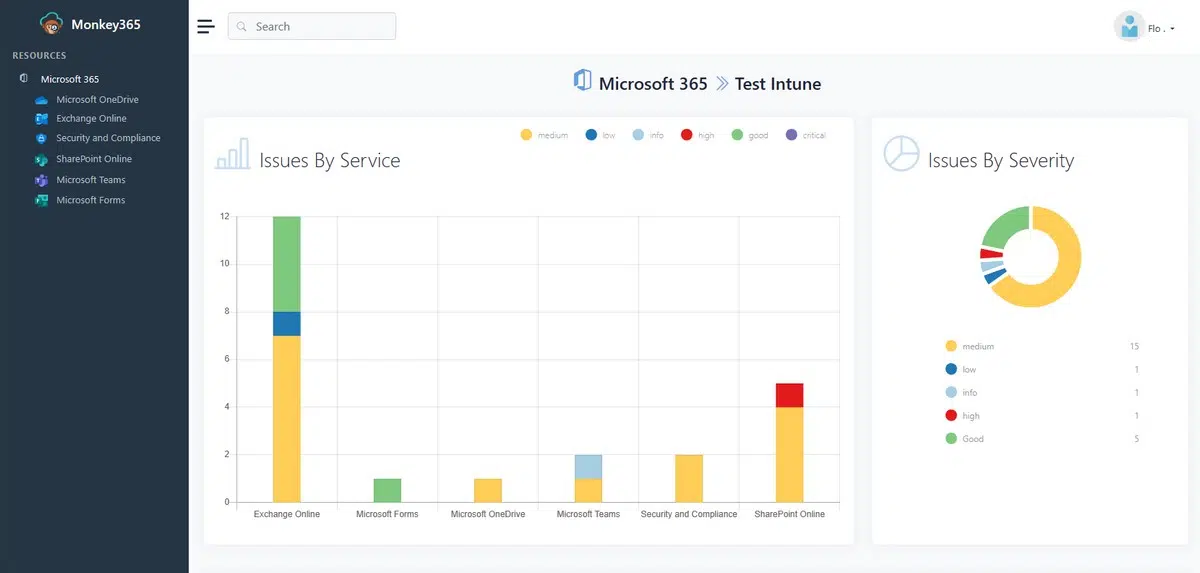The width and height of the screenshot is (1200, 573).
Task: Collapse the Microsoft 365 tree node
Action: (69, 79)
